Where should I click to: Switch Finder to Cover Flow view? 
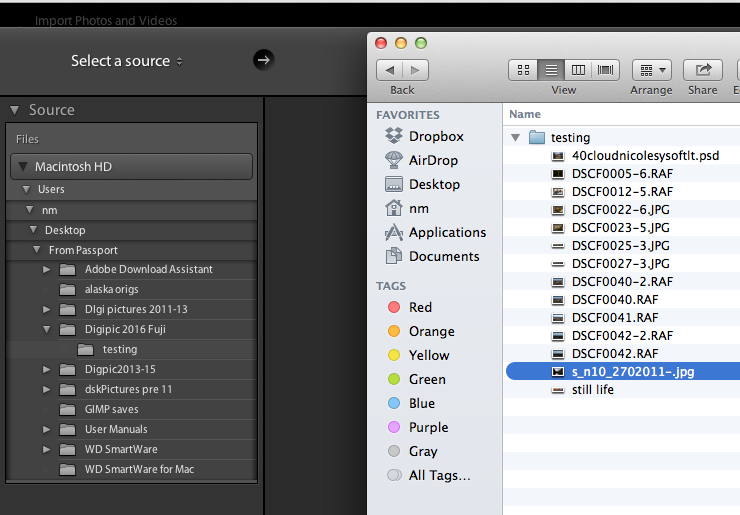pyautogui.click(x=606, y=70)
